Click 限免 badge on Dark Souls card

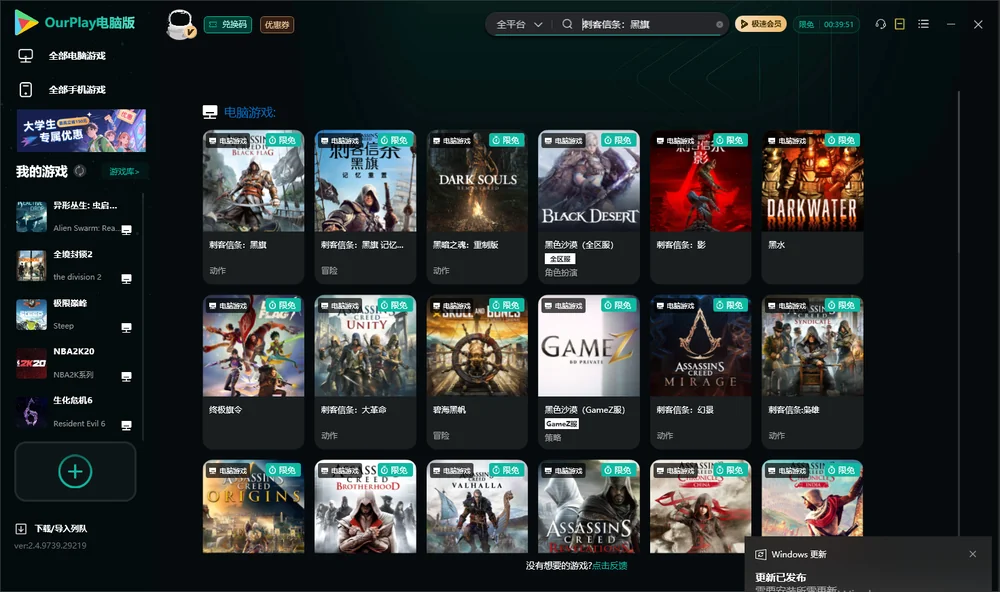(x=506, y=140)
